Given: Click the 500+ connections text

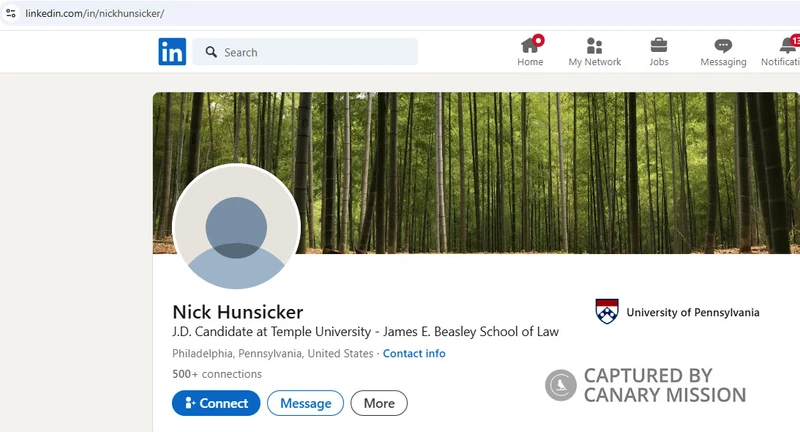Looking at the screenshot, I should coord(217,374).
